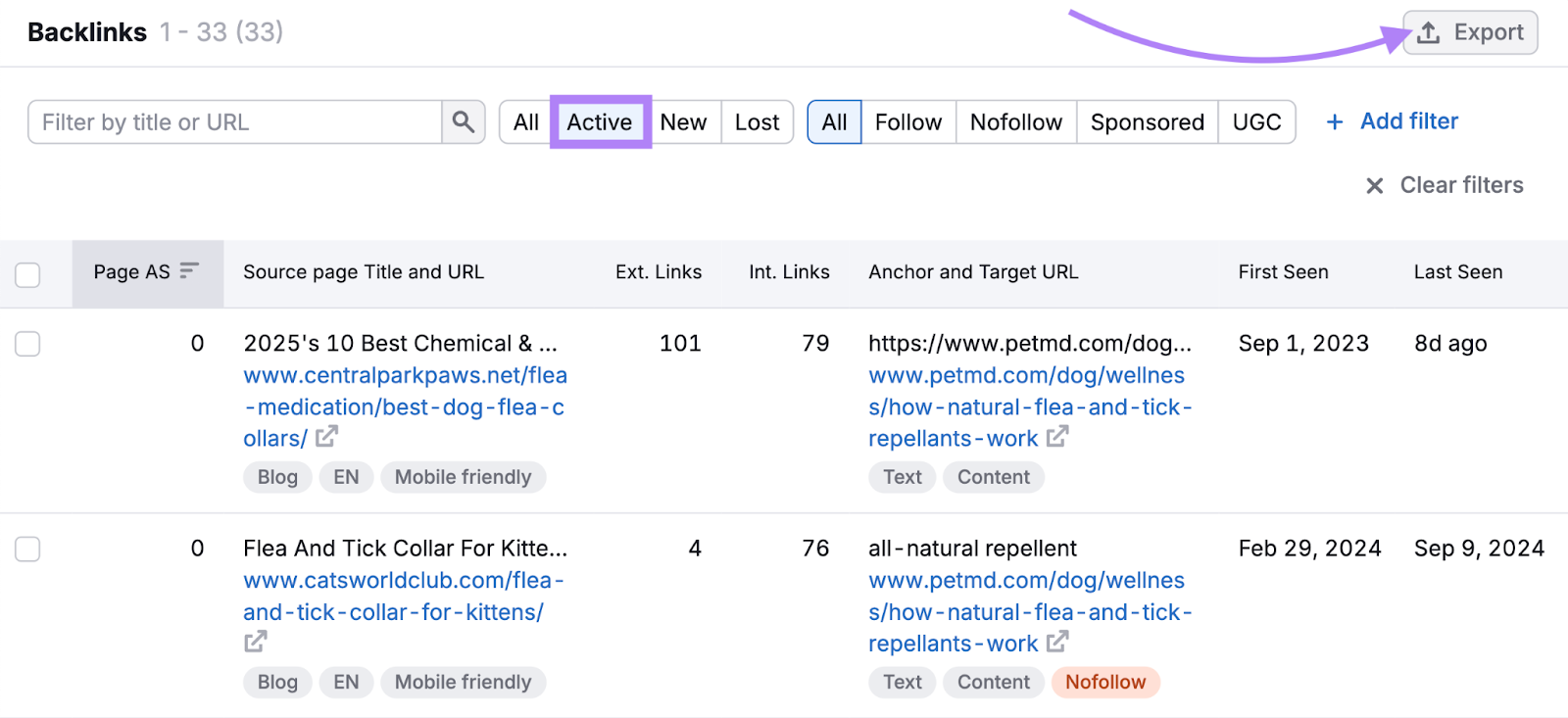Open external link icon of second petmd target
The height and width of the screenshot is (718, 1568).
click(1056, 643)
